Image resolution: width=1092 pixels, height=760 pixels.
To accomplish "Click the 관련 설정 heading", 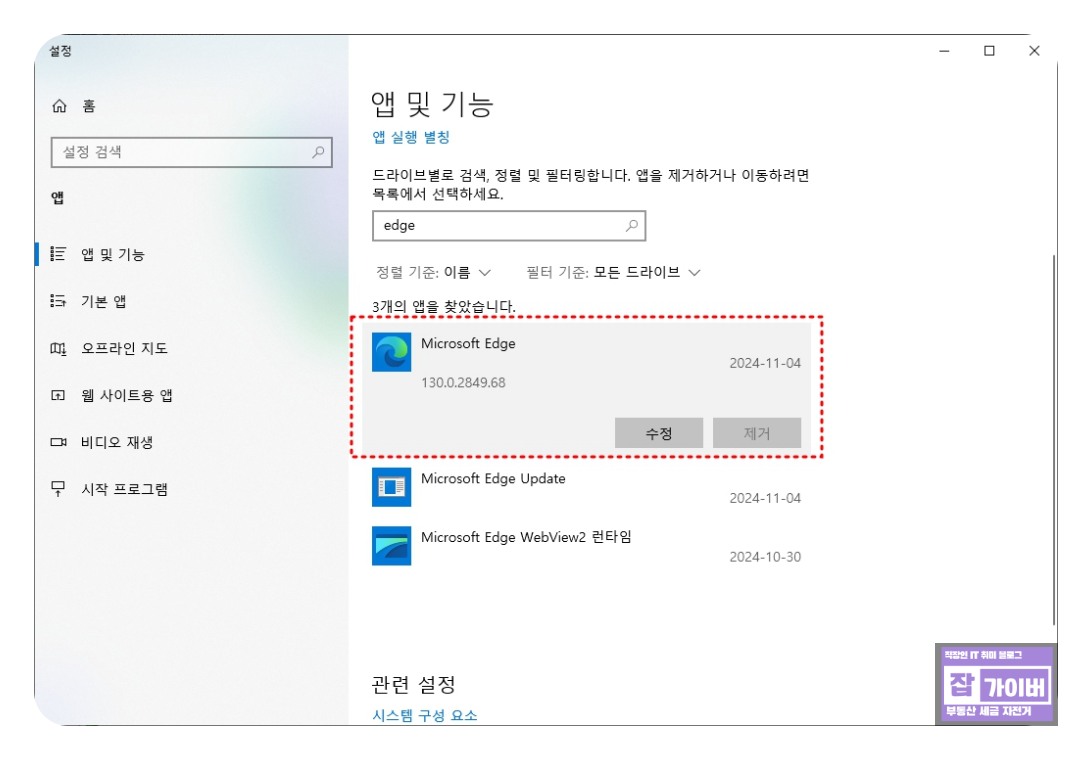I will pyautogui.click(x=414, y=685).
